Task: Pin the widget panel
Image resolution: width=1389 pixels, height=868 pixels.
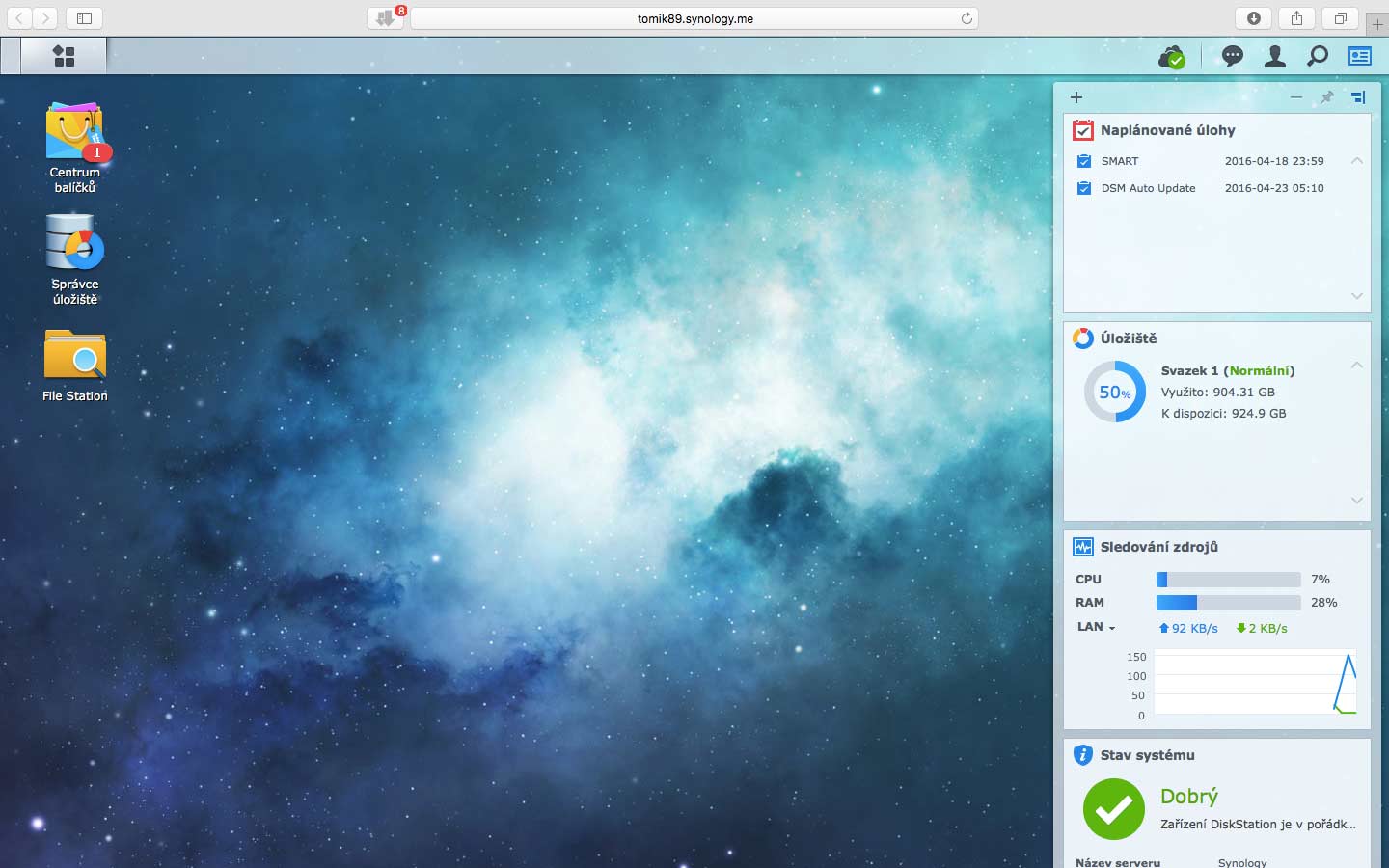Action: [x=1327, y=97]
